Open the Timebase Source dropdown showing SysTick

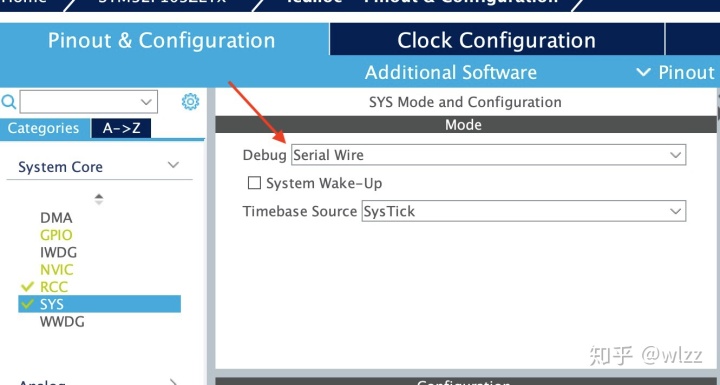(x=524, y=211)
